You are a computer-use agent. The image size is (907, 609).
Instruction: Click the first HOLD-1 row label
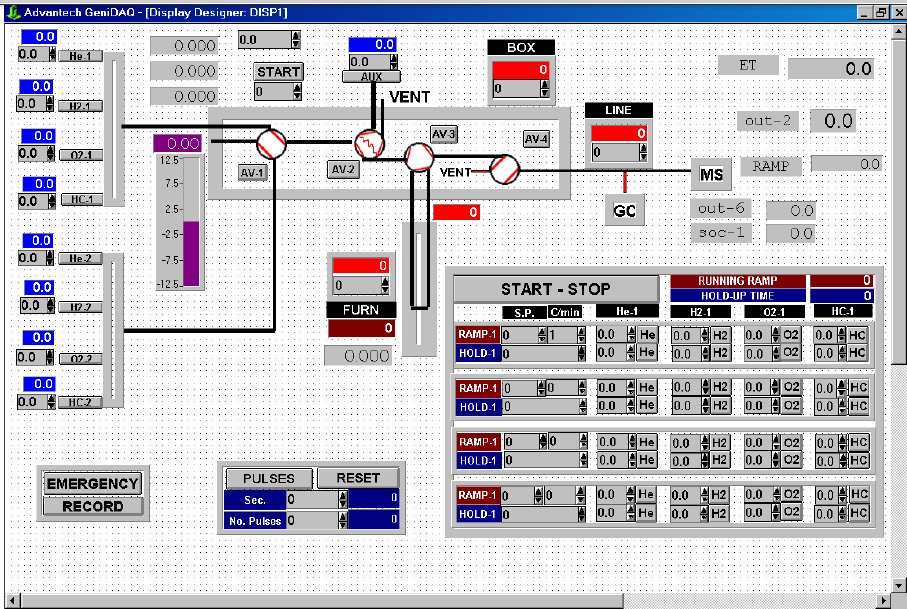[x=478, y=353]
